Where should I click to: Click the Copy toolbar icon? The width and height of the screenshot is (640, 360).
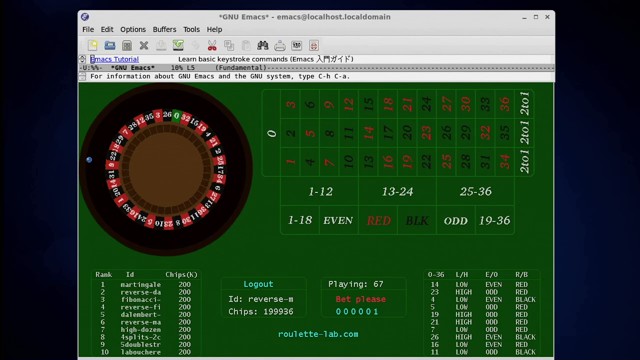[229, 45]
